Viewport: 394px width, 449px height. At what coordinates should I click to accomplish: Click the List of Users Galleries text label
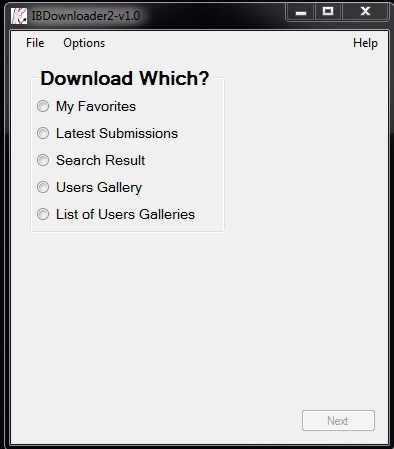tap(125, 214)
